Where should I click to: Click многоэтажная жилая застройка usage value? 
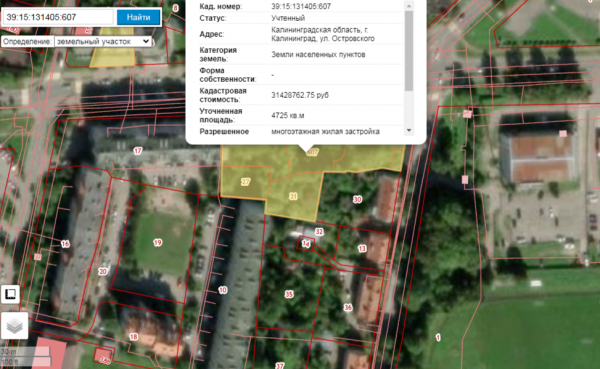(325, 131)
